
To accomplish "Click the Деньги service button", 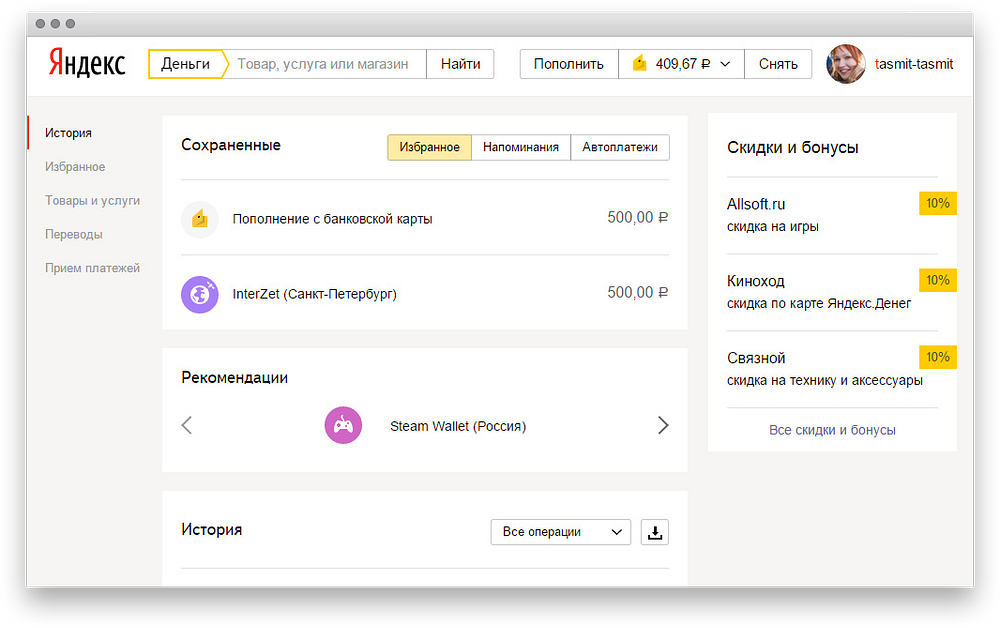I will 186,64.
